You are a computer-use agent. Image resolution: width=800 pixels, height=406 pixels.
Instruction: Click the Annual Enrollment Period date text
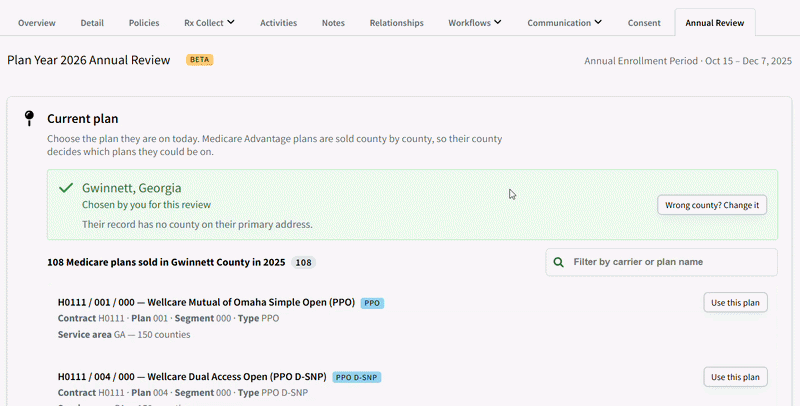688,61
